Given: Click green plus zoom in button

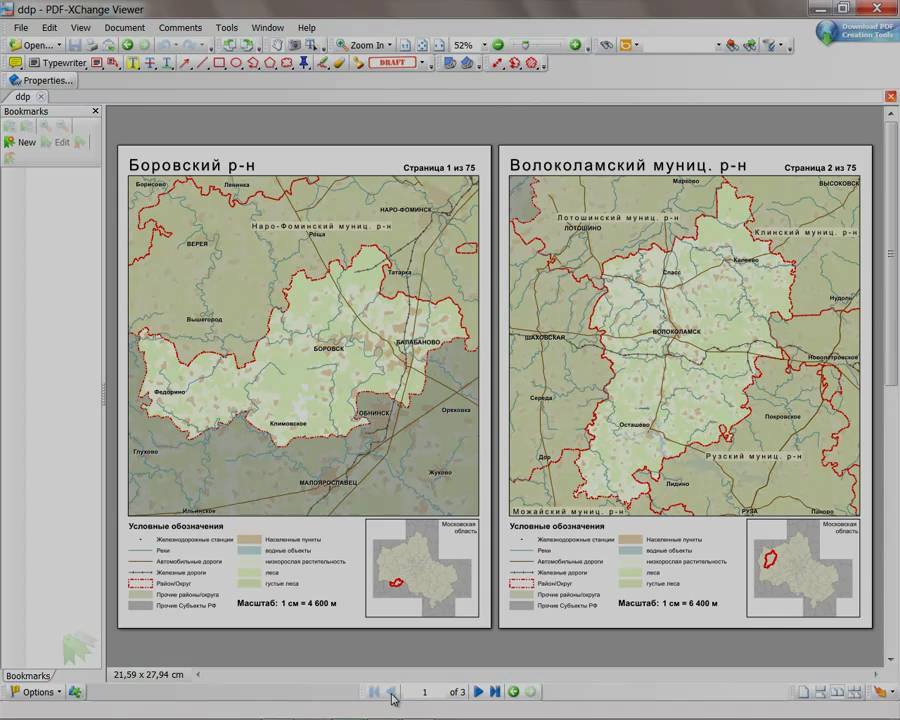Looking at the screenshot, I should [x=575, y=45].
